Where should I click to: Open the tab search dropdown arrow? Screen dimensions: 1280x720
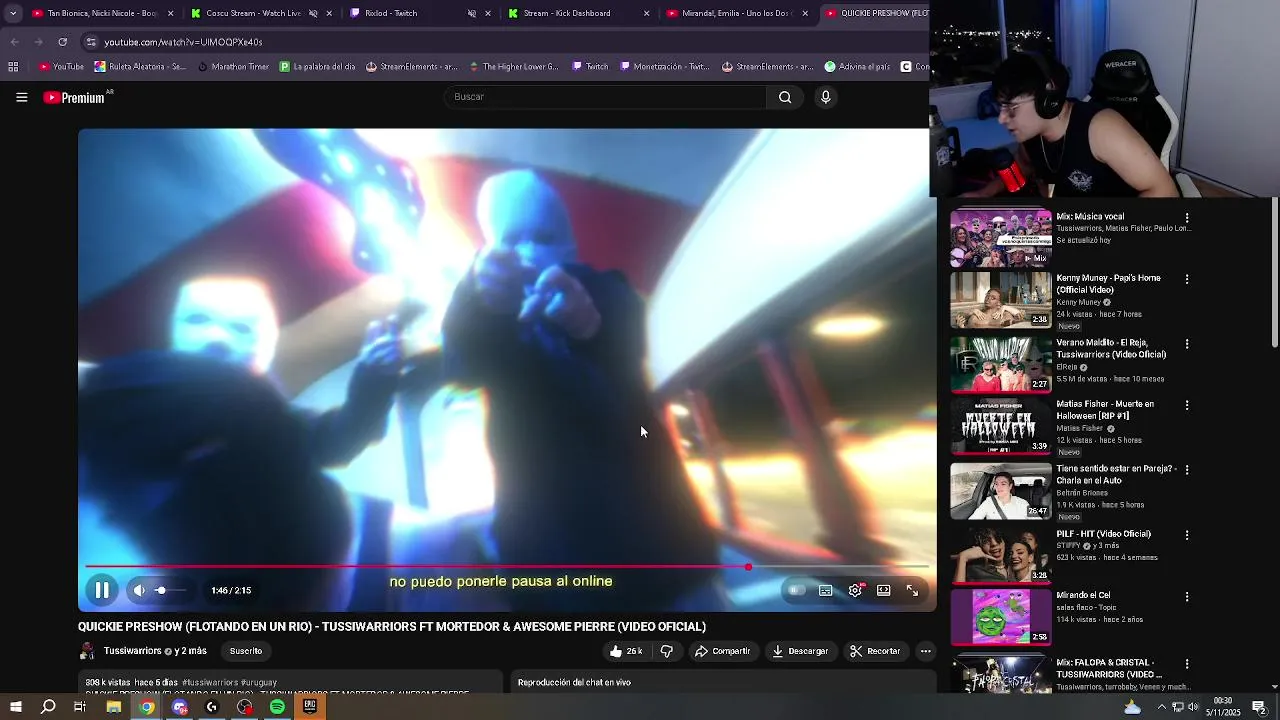pos(13,13)
